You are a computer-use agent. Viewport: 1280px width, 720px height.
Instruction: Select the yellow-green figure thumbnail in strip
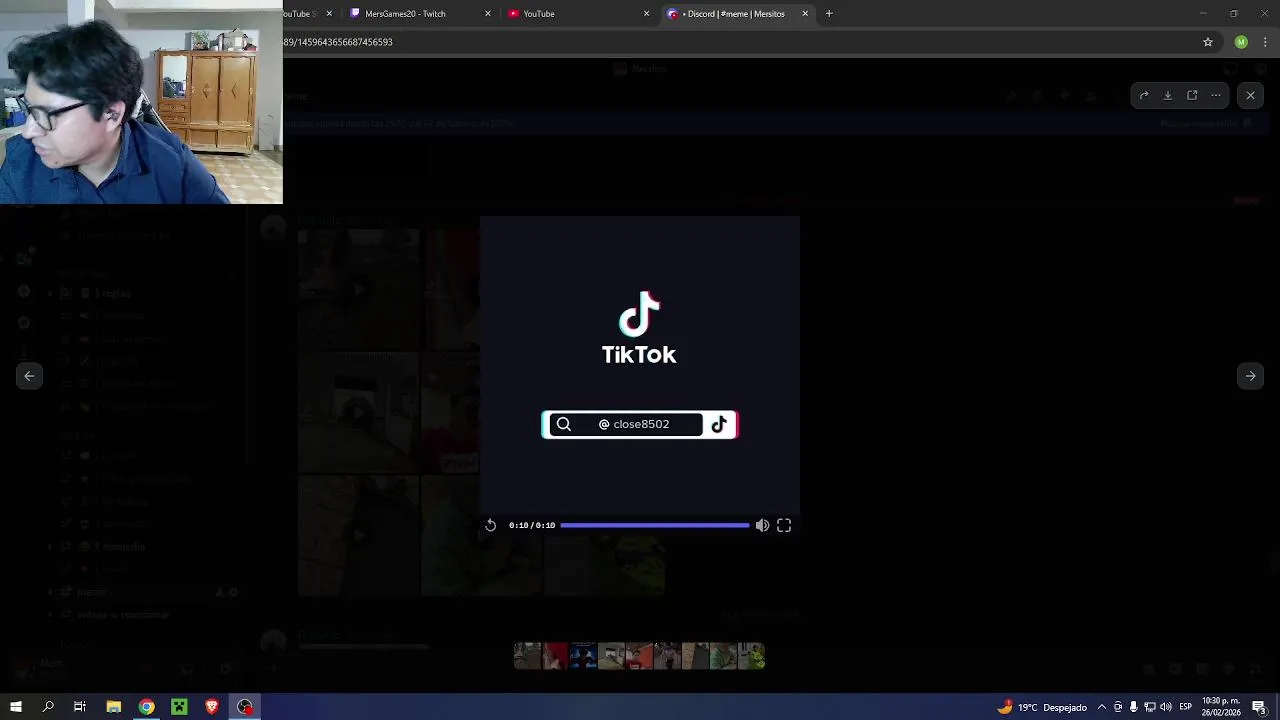751,656
